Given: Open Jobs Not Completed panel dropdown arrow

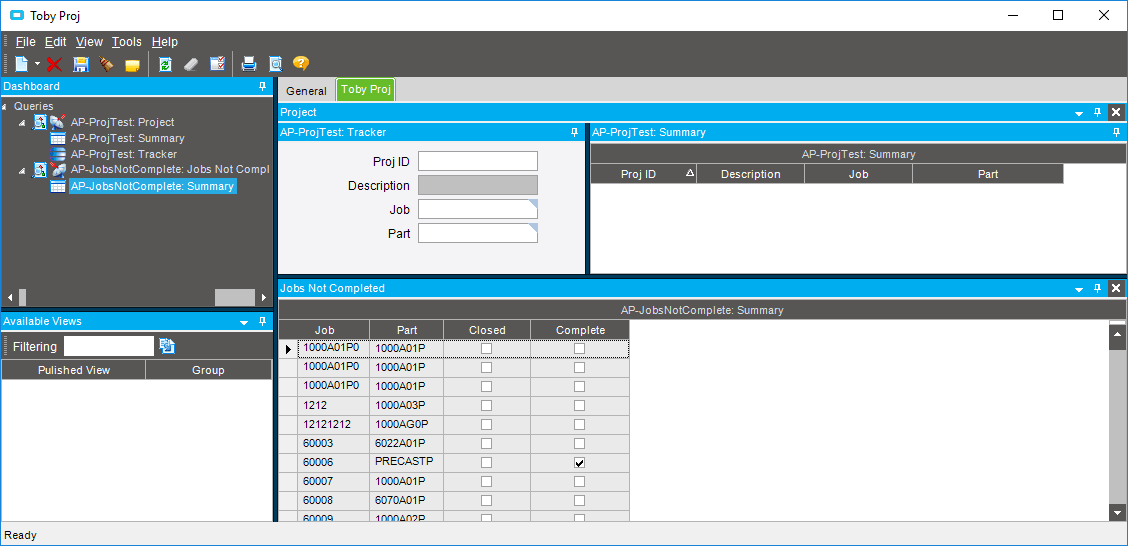Looking at the screenshot, I should tap(1078, 288).
